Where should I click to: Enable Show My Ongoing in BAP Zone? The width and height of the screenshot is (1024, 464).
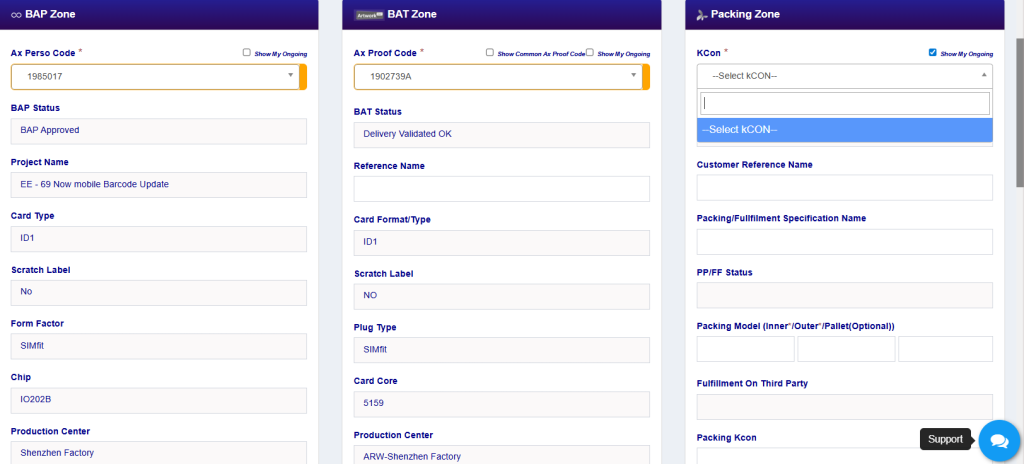tap(246, 52)
